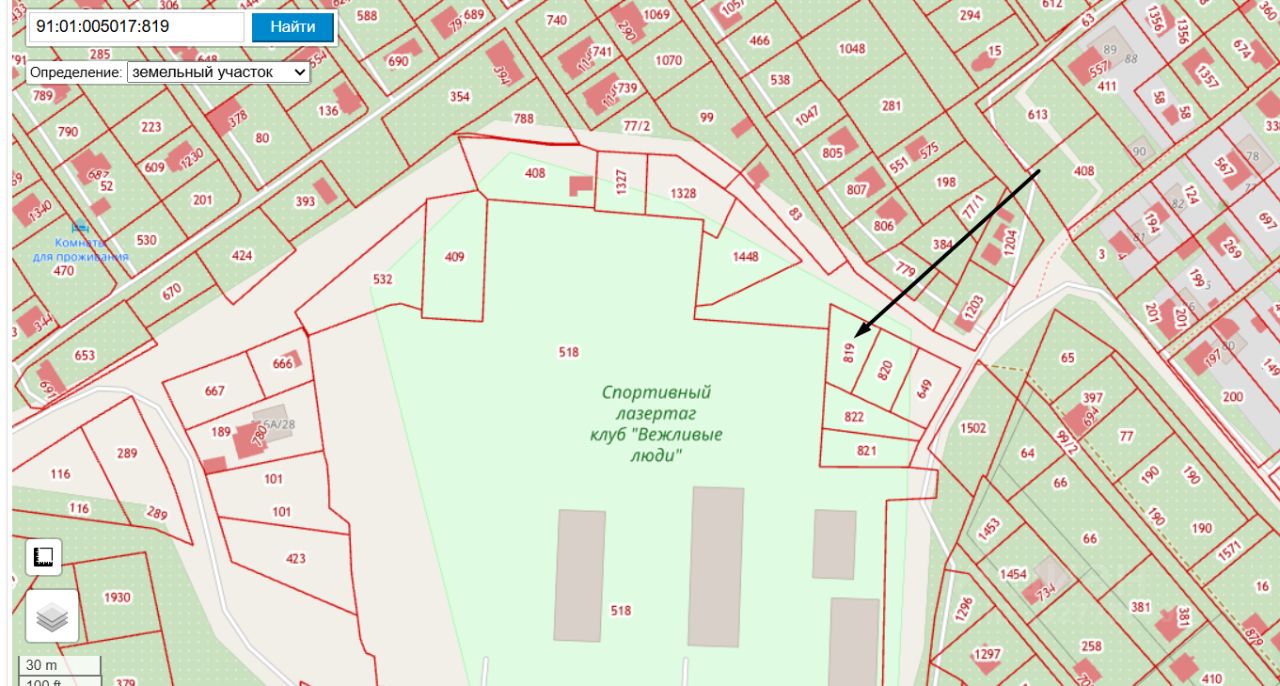Click the measurement ruler tool icon

click(43, 556)
